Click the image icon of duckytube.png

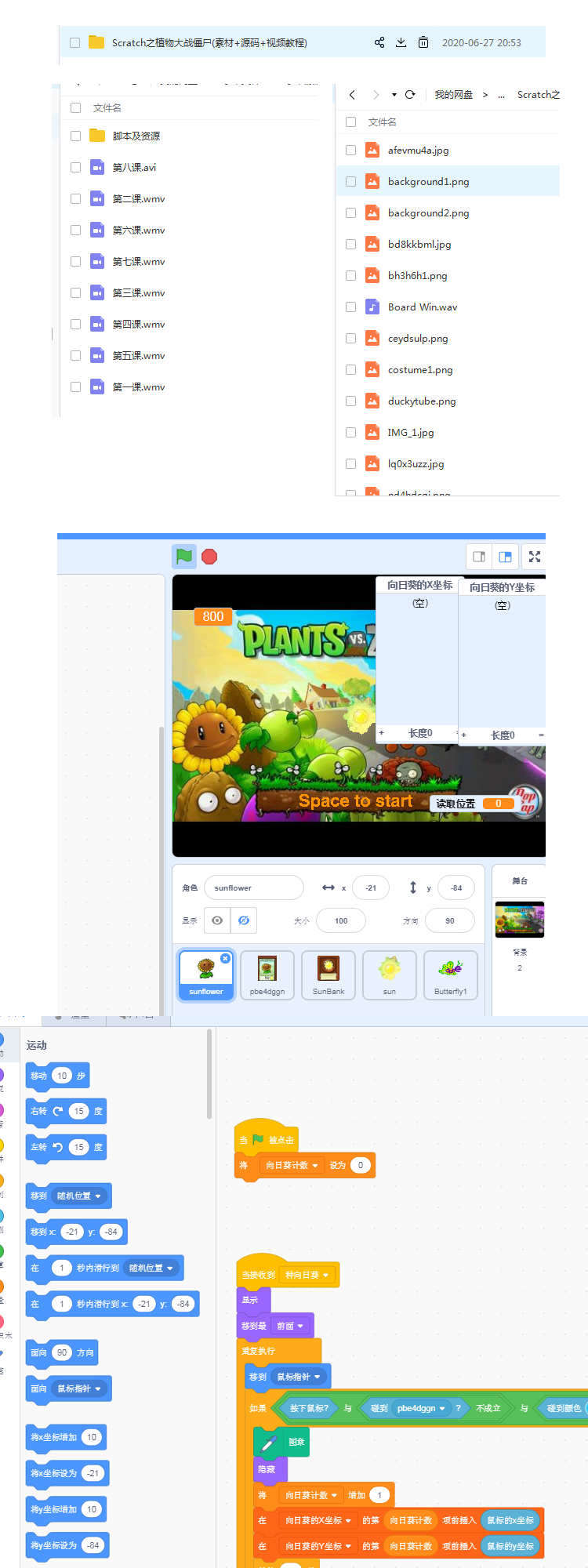pos(372,401)
